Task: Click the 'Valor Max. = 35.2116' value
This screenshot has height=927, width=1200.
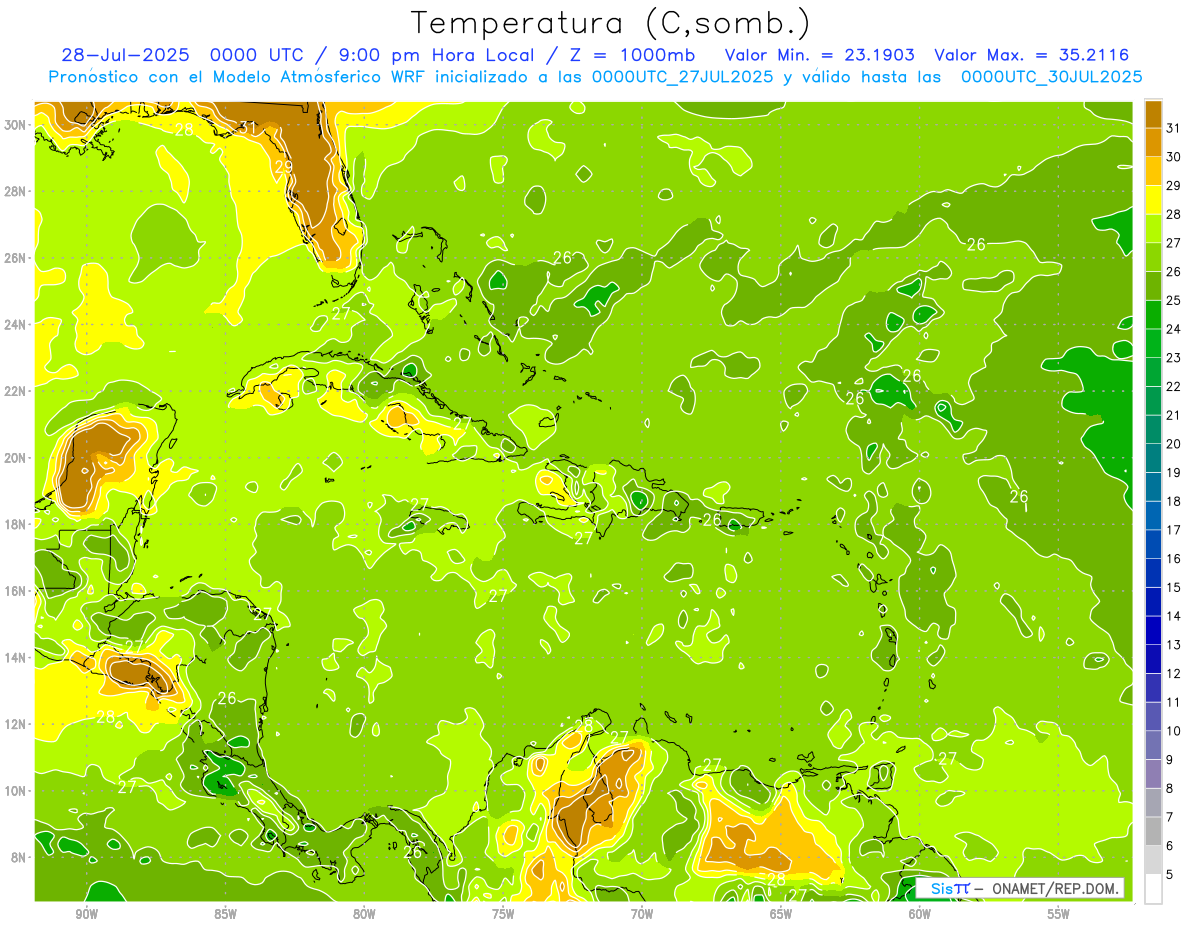Action: [1032, 55]
